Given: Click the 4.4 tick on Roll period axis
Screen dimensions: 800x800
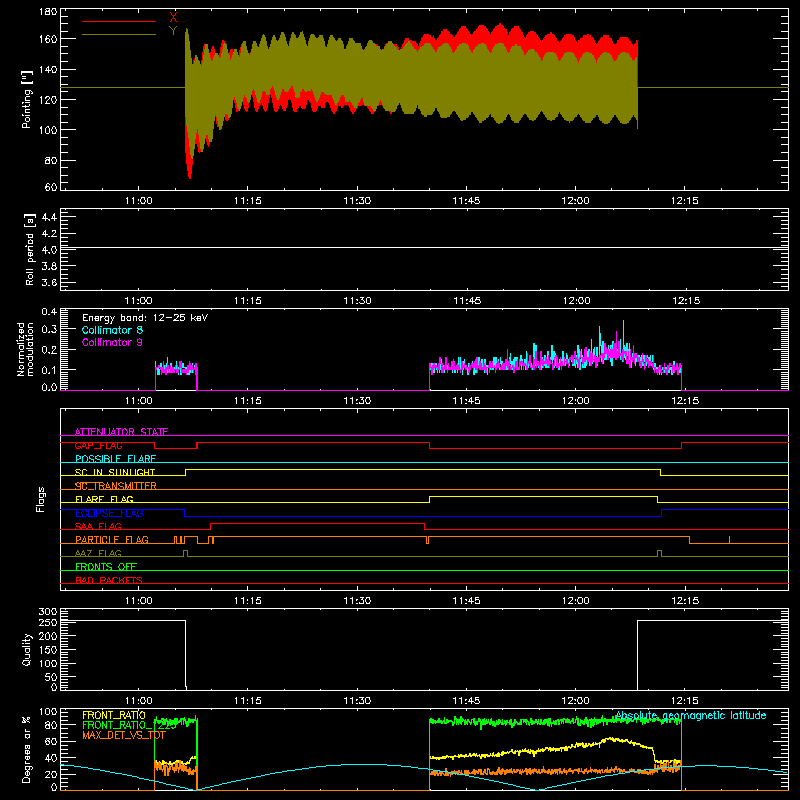Looking at the screenshot, I should [49, 217].
